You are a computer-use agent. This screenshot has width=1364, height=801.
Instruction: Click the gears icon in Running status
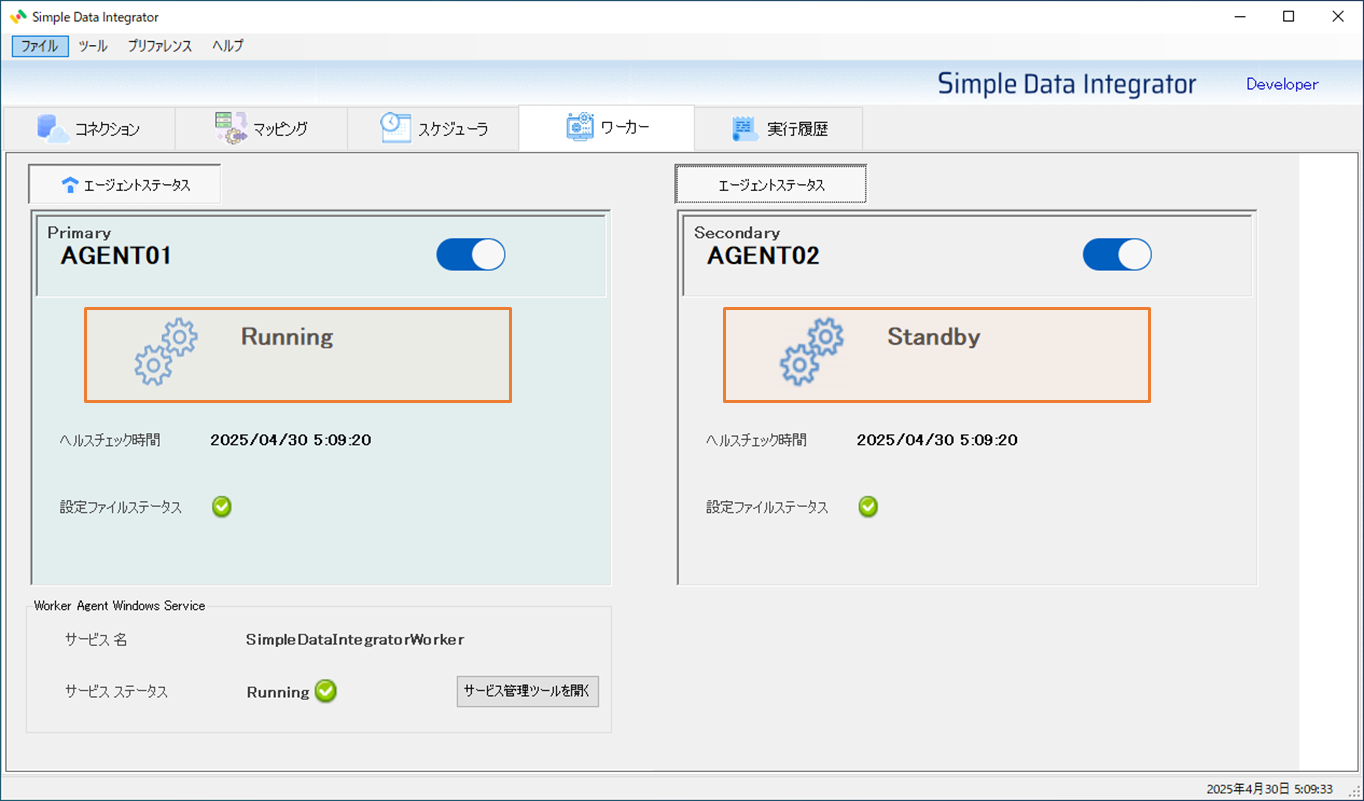[x=166, y=352]
